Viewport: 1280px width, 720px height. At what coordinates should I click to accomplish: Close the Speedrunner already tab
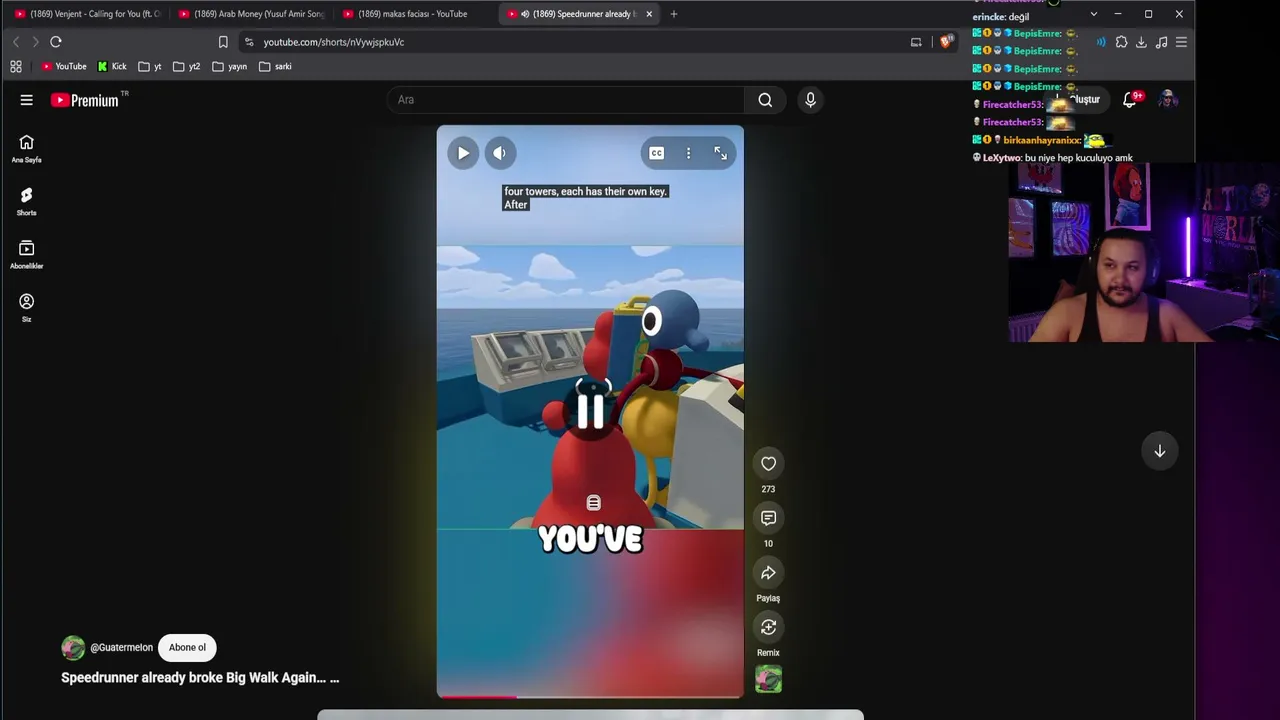click(x=649, y=14)
